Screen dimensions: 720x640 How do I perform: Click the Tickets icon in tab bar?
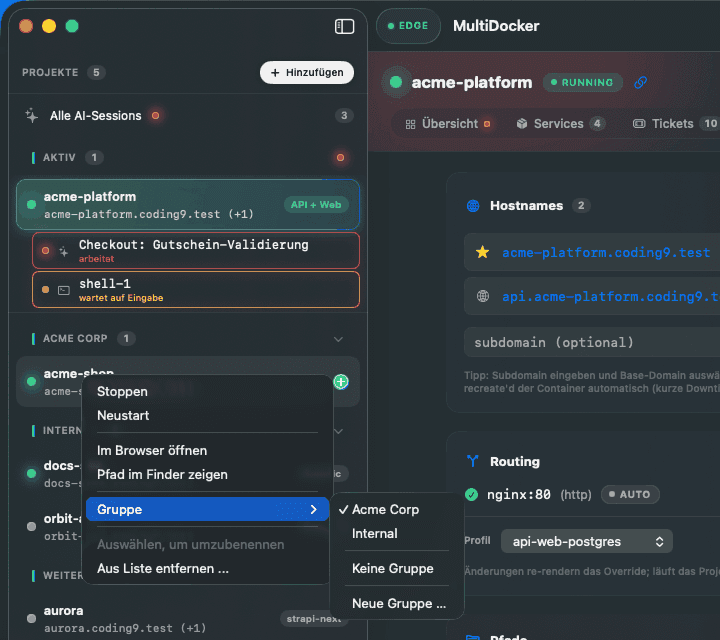coord(639,124)
